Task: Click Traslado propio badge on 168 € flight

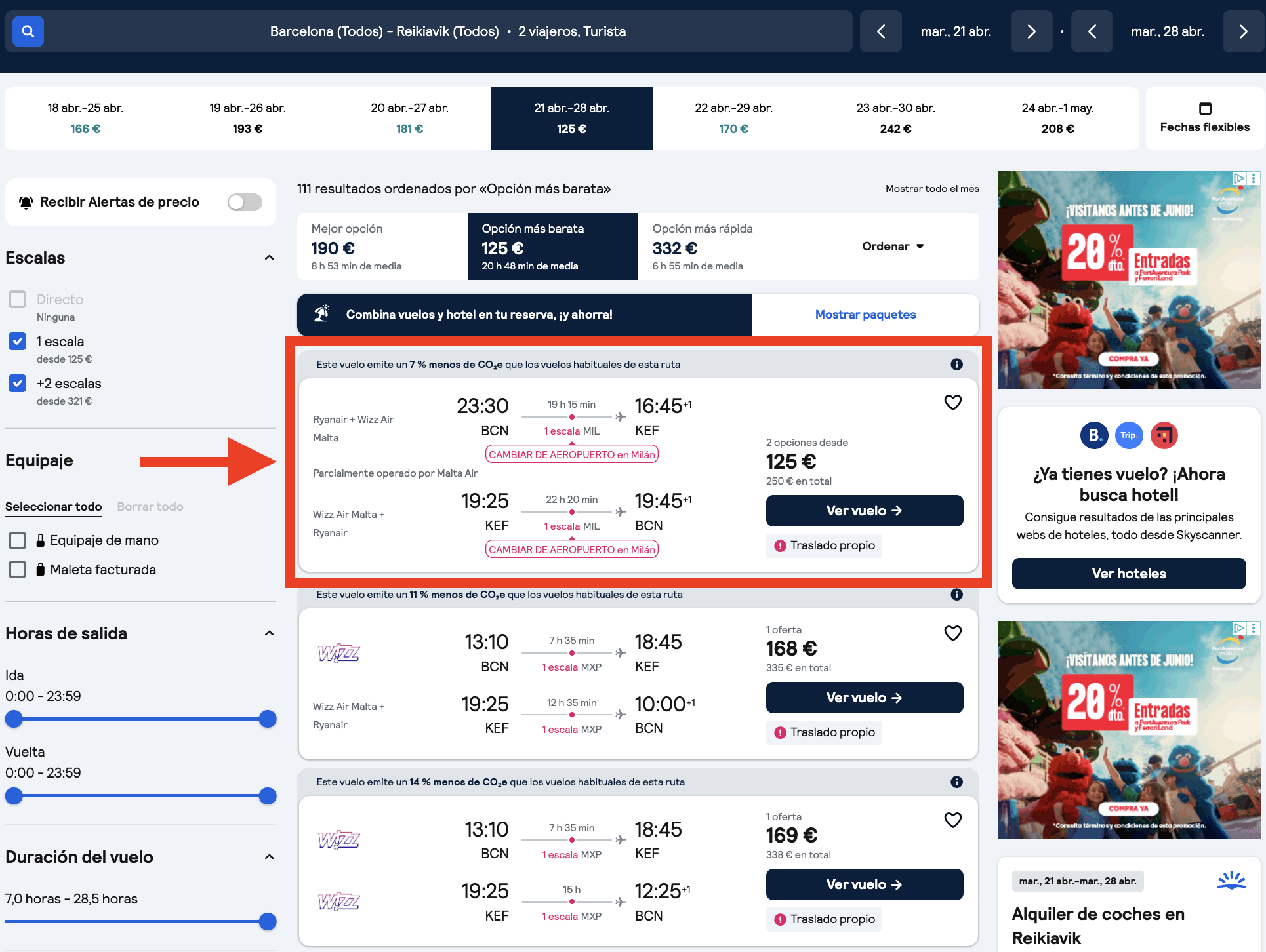Action: 824,732
